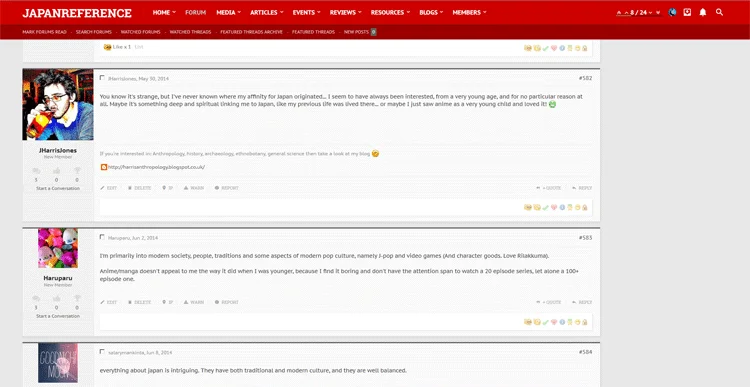This screenshot has height=387, width=750.
Task: Click the warning triangle Warn on post #583
Action: tap(186, 302)
